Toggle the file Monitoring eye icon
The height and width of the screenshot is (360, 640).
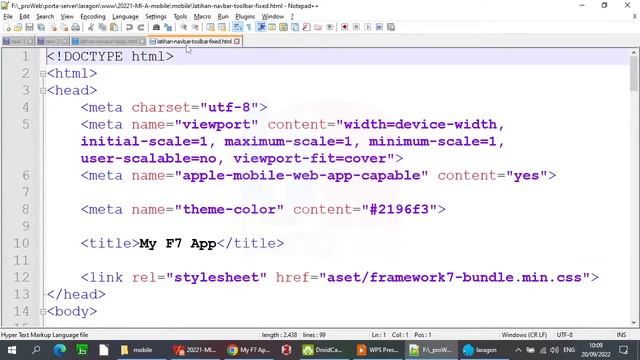coord(329,27)
